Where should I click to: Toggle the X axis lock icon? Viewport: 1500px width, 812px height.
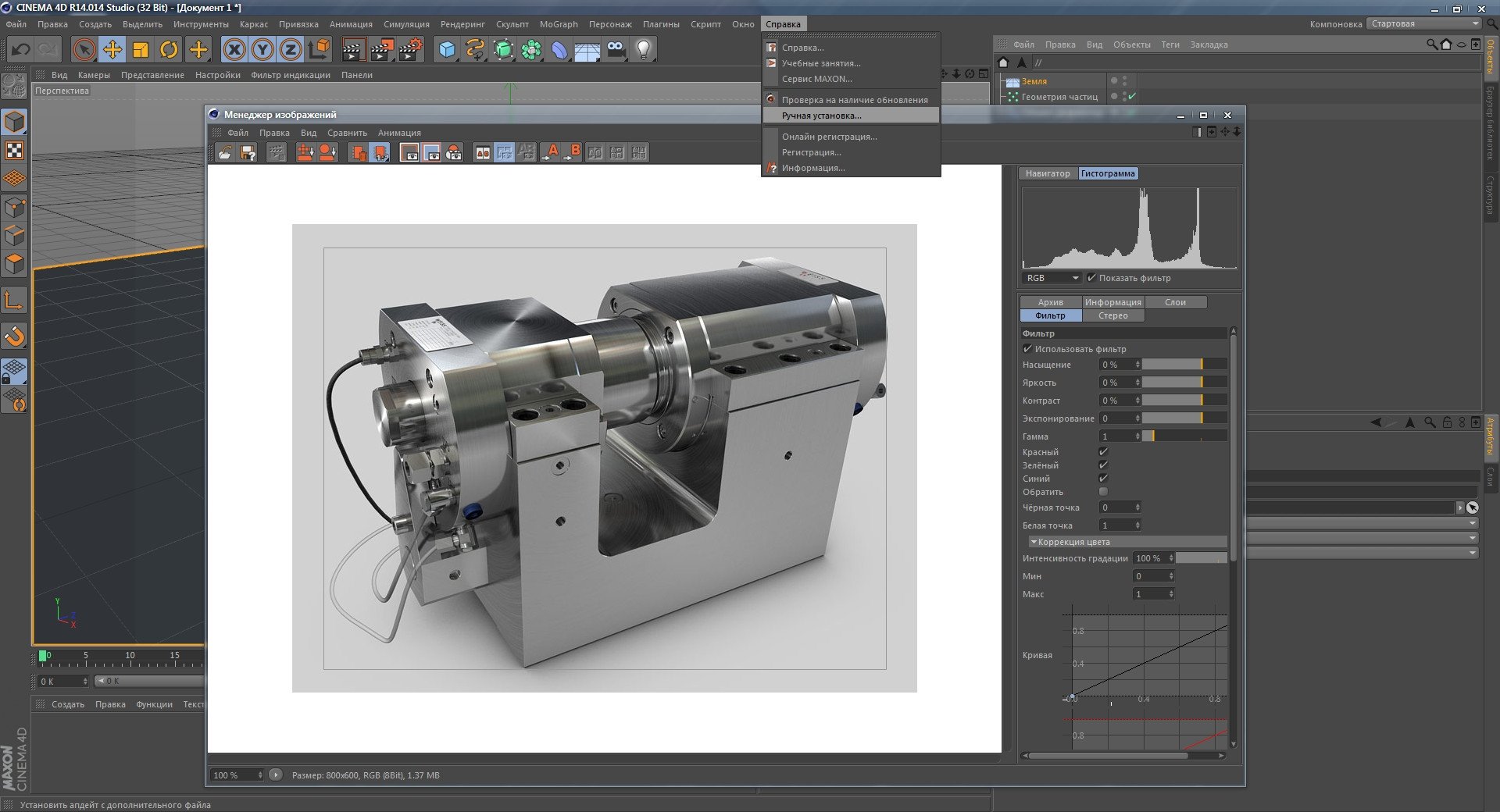pos(234,50)
